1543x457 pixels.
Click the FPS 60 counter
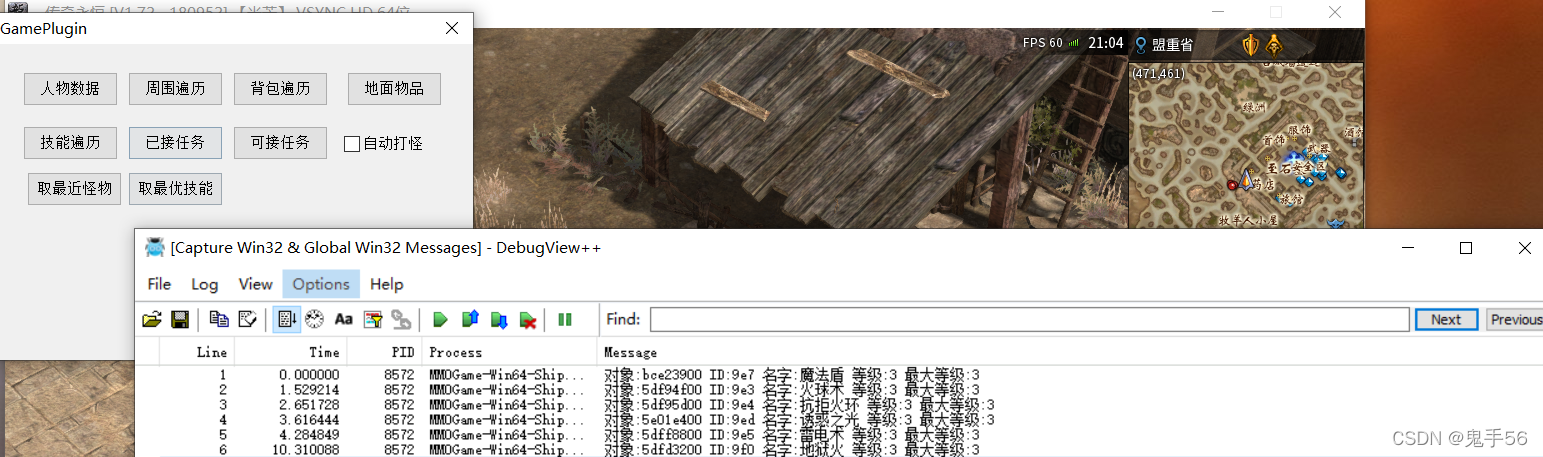1043,43
